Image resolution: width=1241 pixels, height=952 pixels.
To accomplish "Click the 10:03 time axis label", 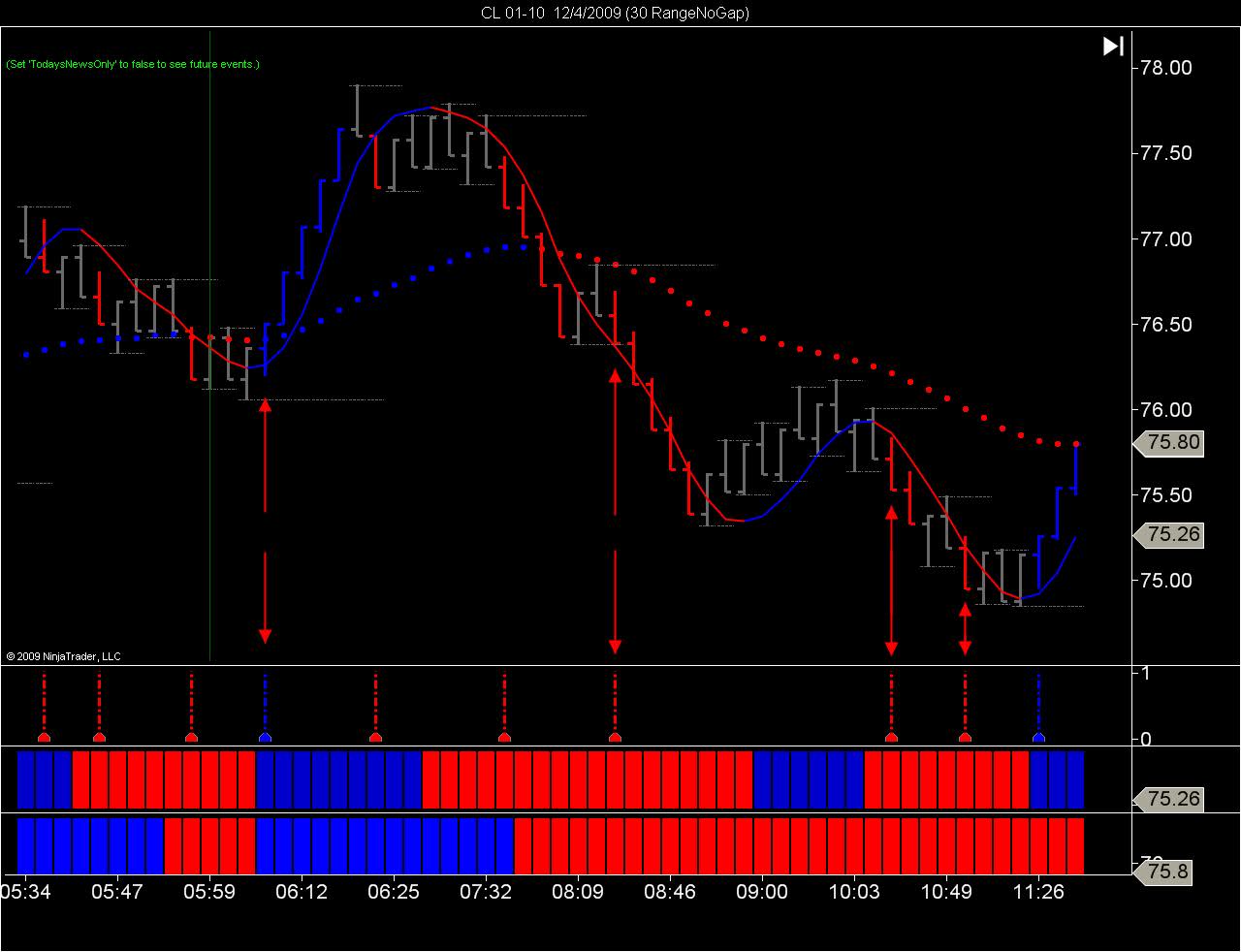I will 854,891.
